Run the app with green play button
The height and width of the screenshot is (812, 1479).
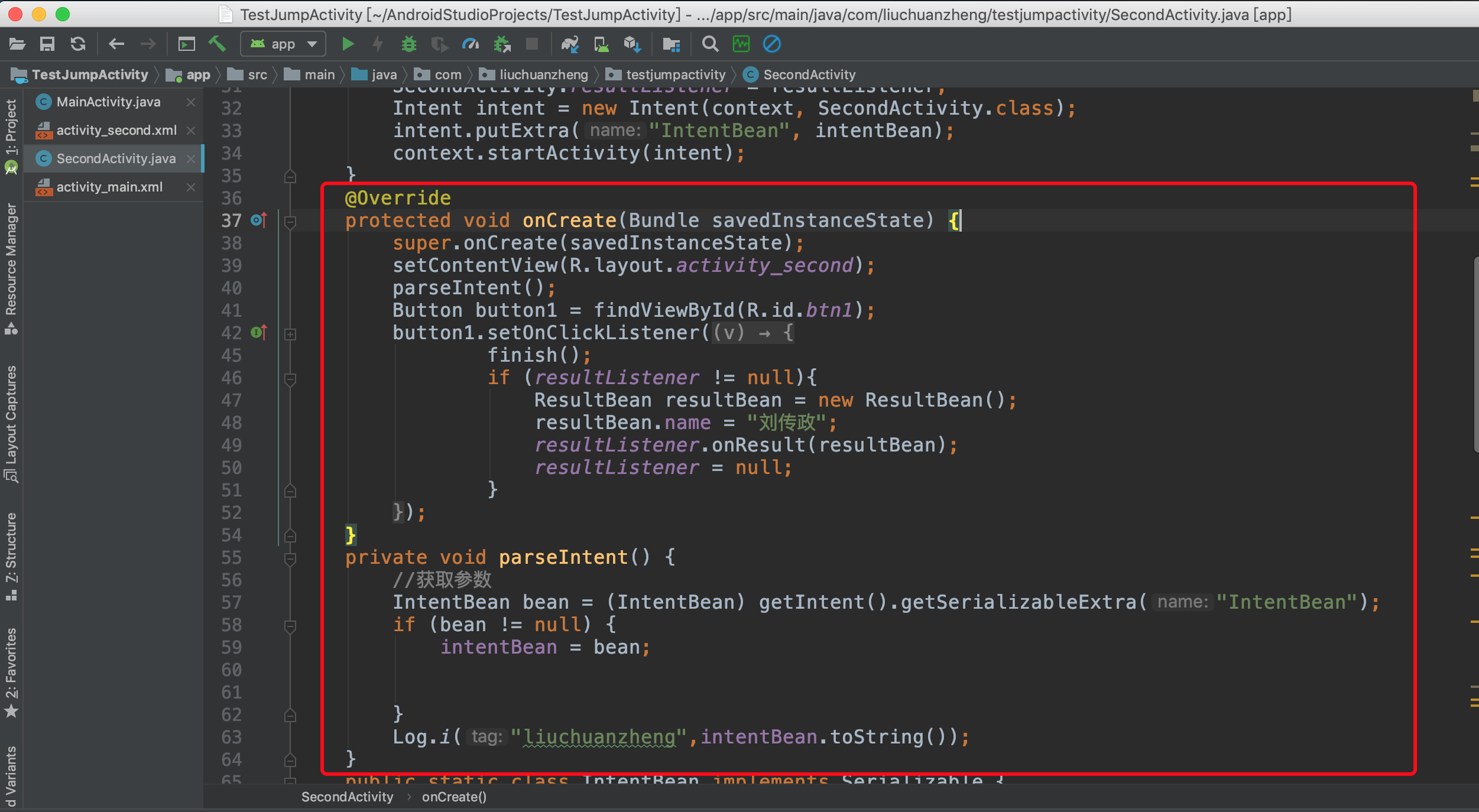click(348, 44)
